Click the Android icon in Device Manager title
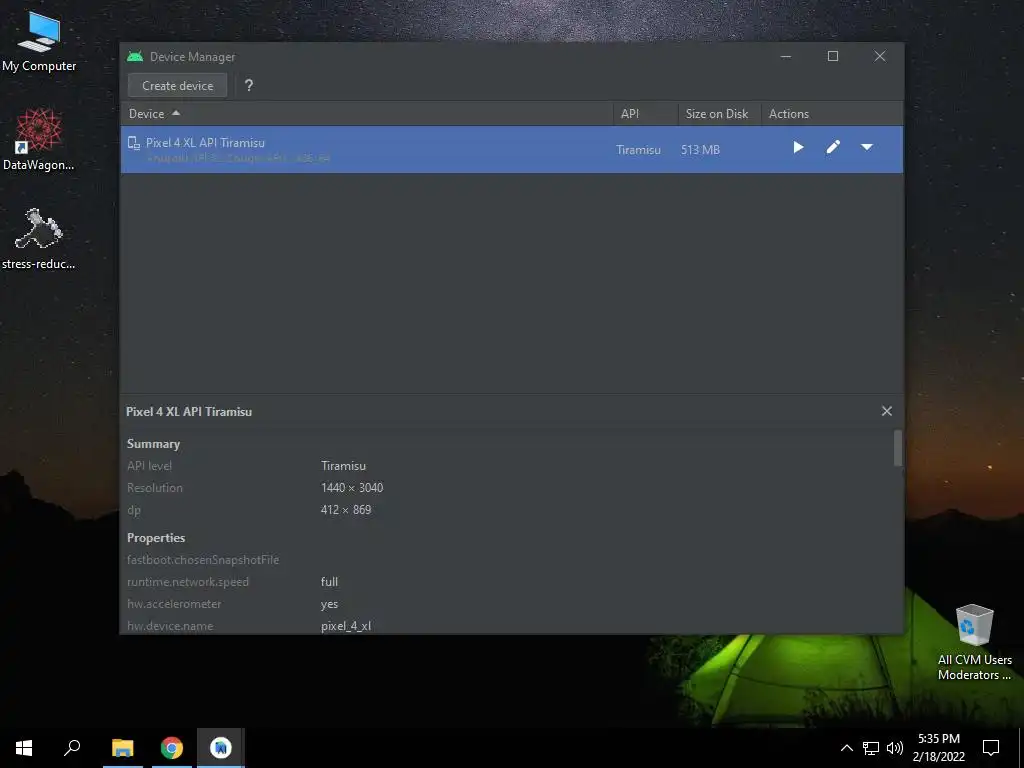The image size is (1024, 768). [135, 57]
